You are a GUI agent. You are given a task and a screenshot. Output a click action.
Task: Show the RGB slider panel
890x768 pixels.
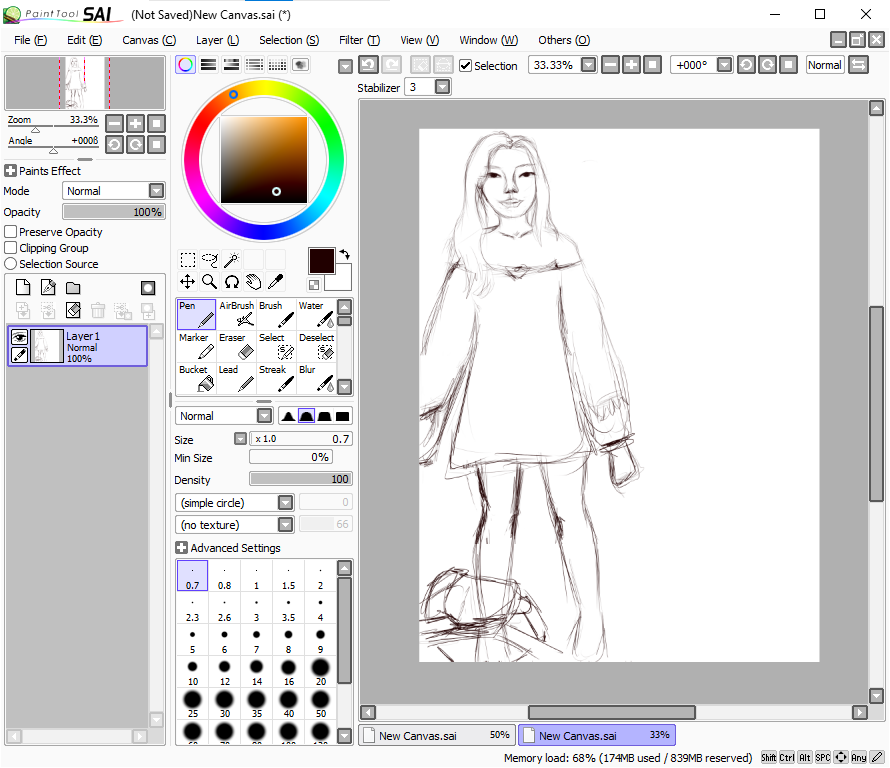[208, 65]
